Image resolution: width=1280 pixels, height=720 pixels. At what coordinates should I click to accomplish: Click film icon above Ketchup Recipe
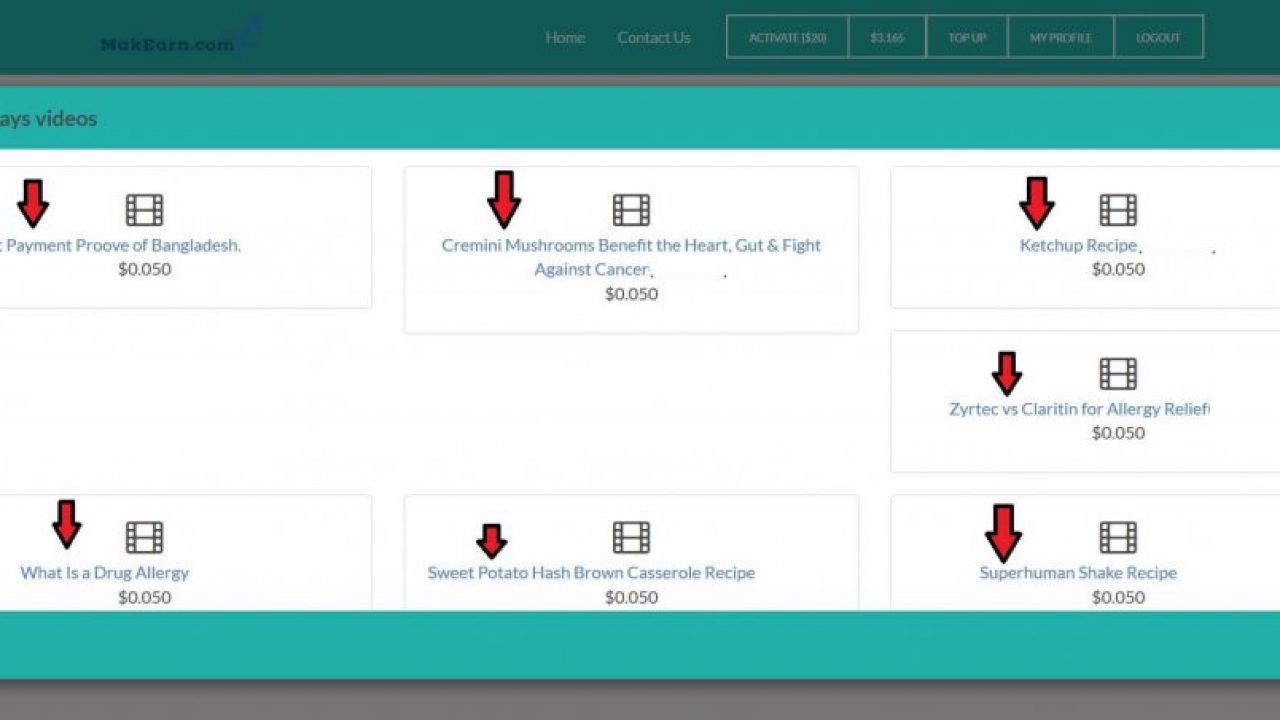[1118, 210]
